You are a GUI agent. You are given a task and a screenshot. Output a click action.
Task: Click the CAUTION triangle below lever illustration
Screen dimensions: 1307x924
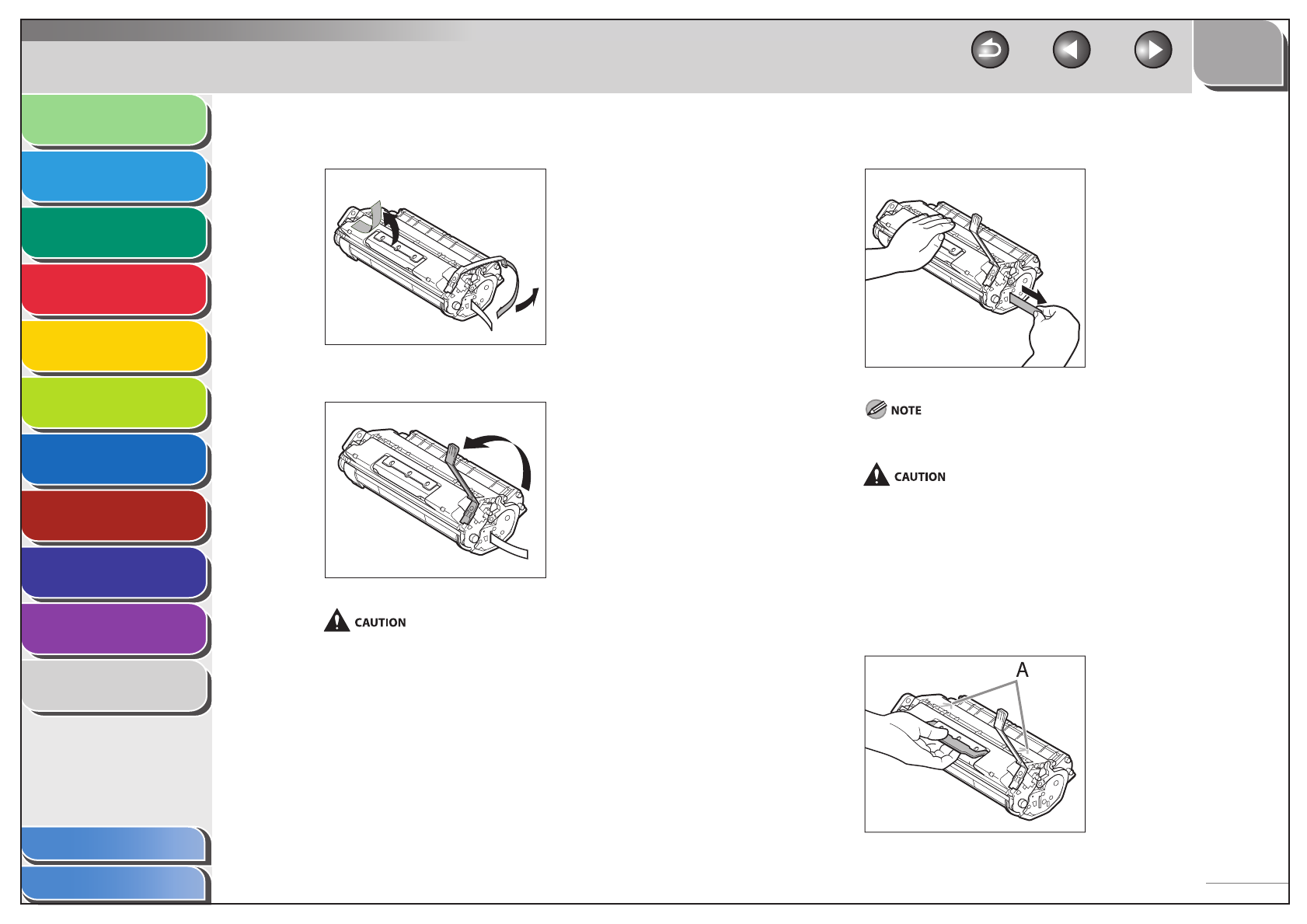pos(336,620)
